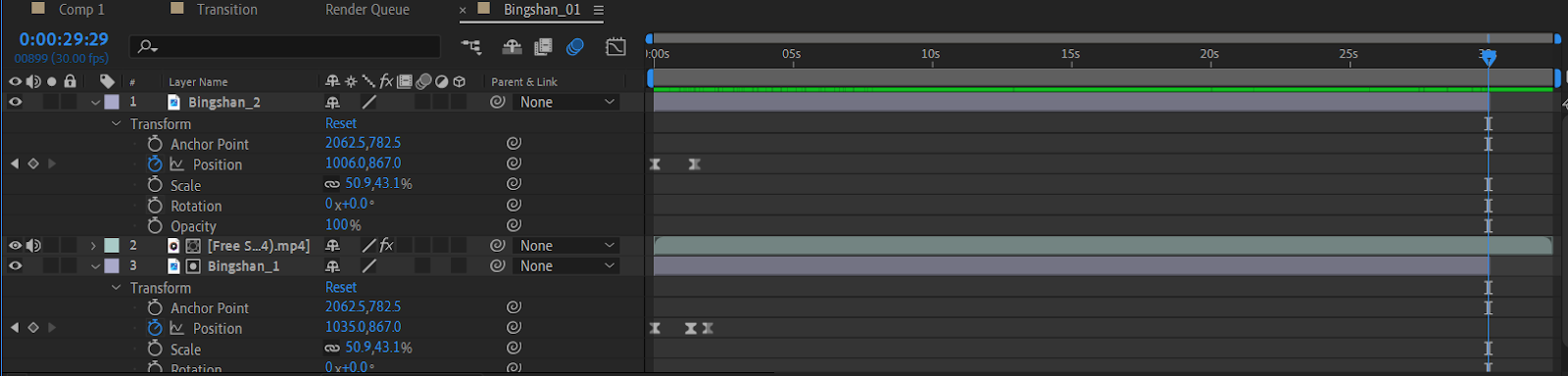Click the Scale stopwatch for Bingshan_1
Image resolution: width=1568 pixels, height=376 pixels.
pos(155,349)
